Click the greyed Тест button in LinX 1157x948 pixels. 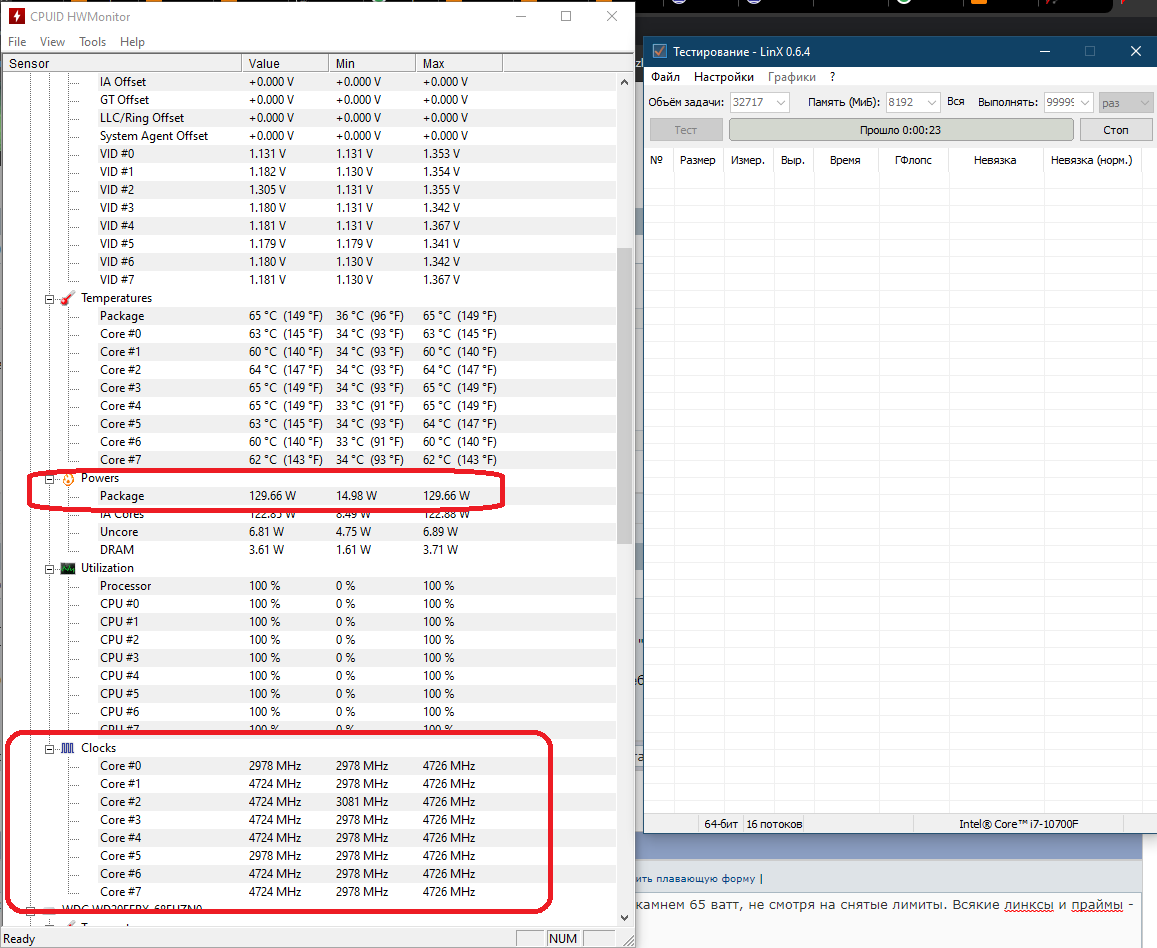(685, 130)
